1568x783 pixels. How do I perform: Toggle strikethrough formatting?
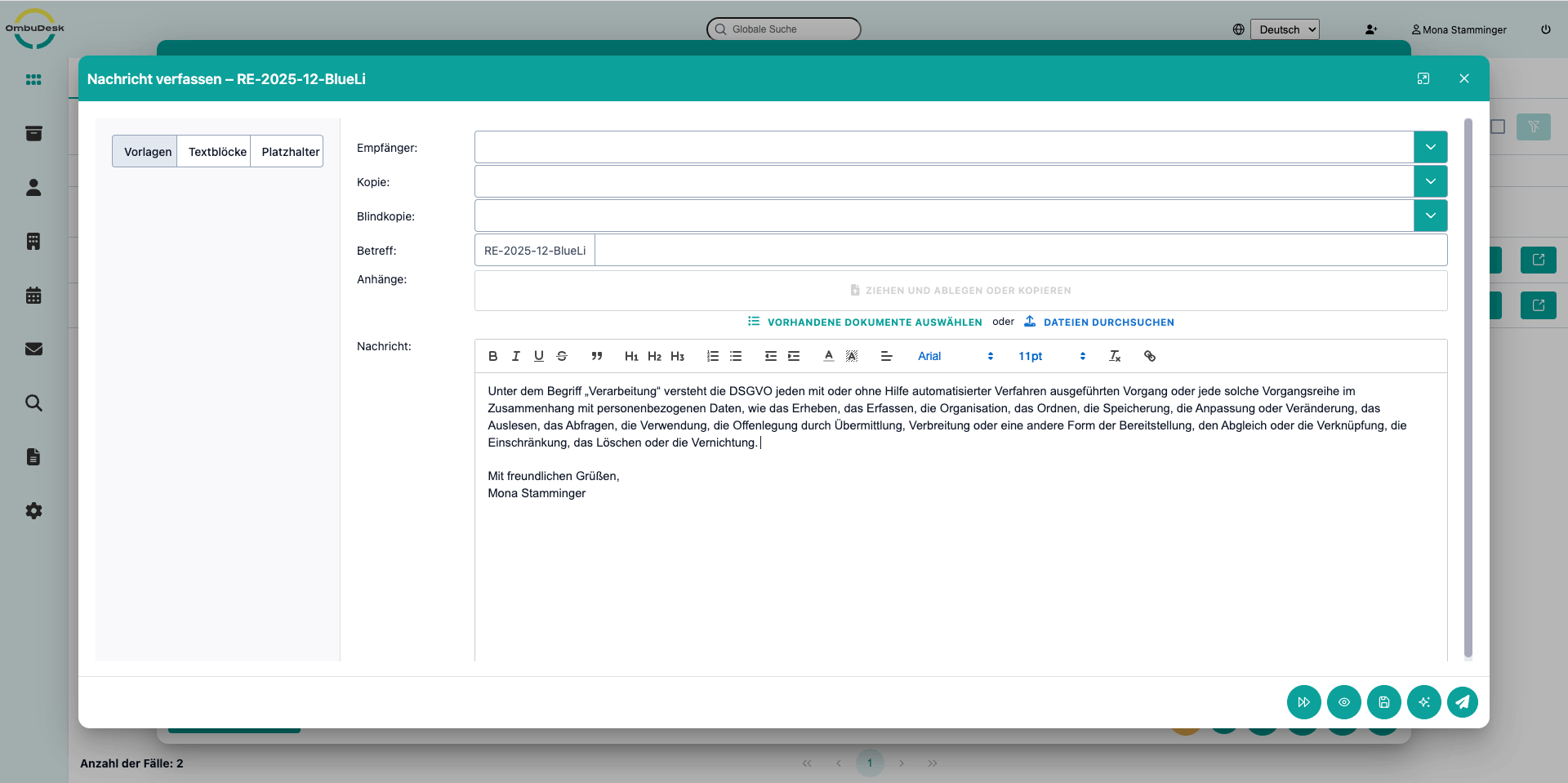tap(562, 356)
